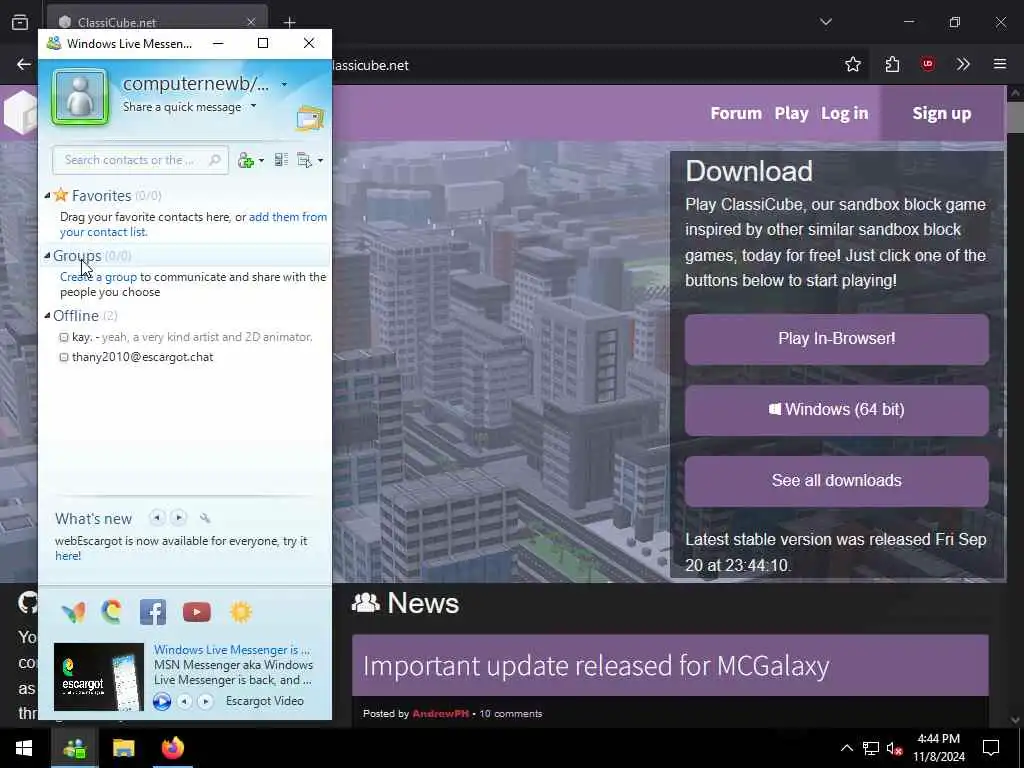Open the Windows Start menu
Screen dimensions: 1024x768
point(24,748)
